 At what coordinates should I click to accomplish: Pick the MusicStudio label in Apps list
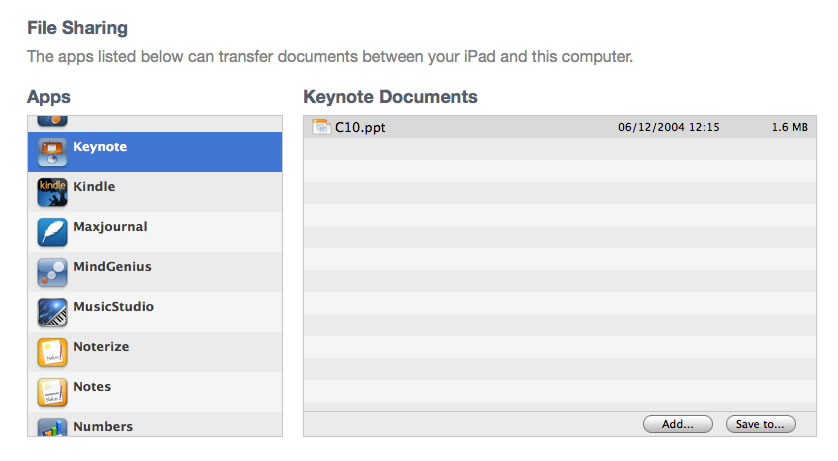coord(113,307)
